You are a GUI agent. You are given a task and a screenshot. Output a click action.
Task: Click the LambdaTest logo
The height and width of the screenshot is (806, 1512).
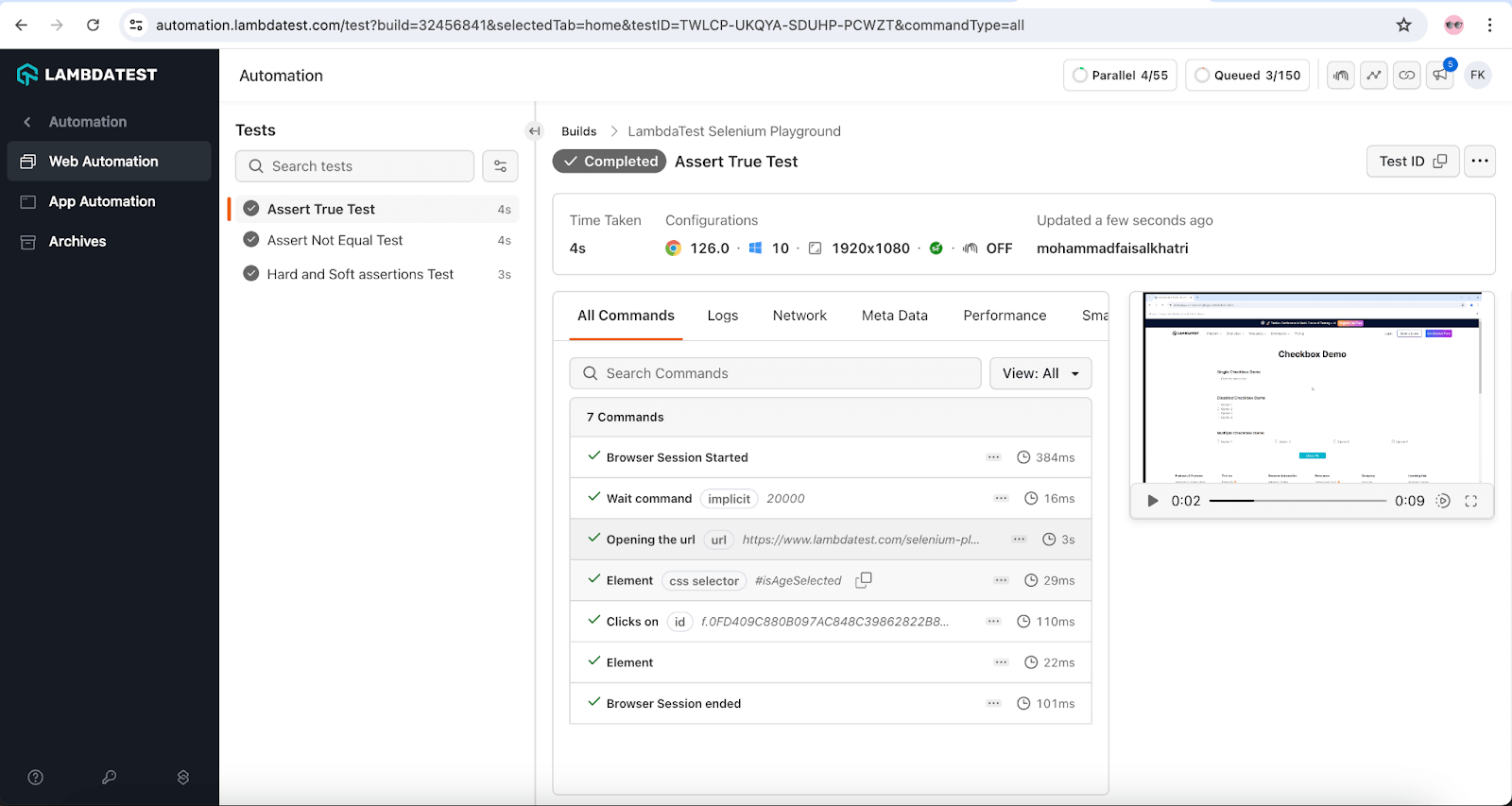coord(87,75)
